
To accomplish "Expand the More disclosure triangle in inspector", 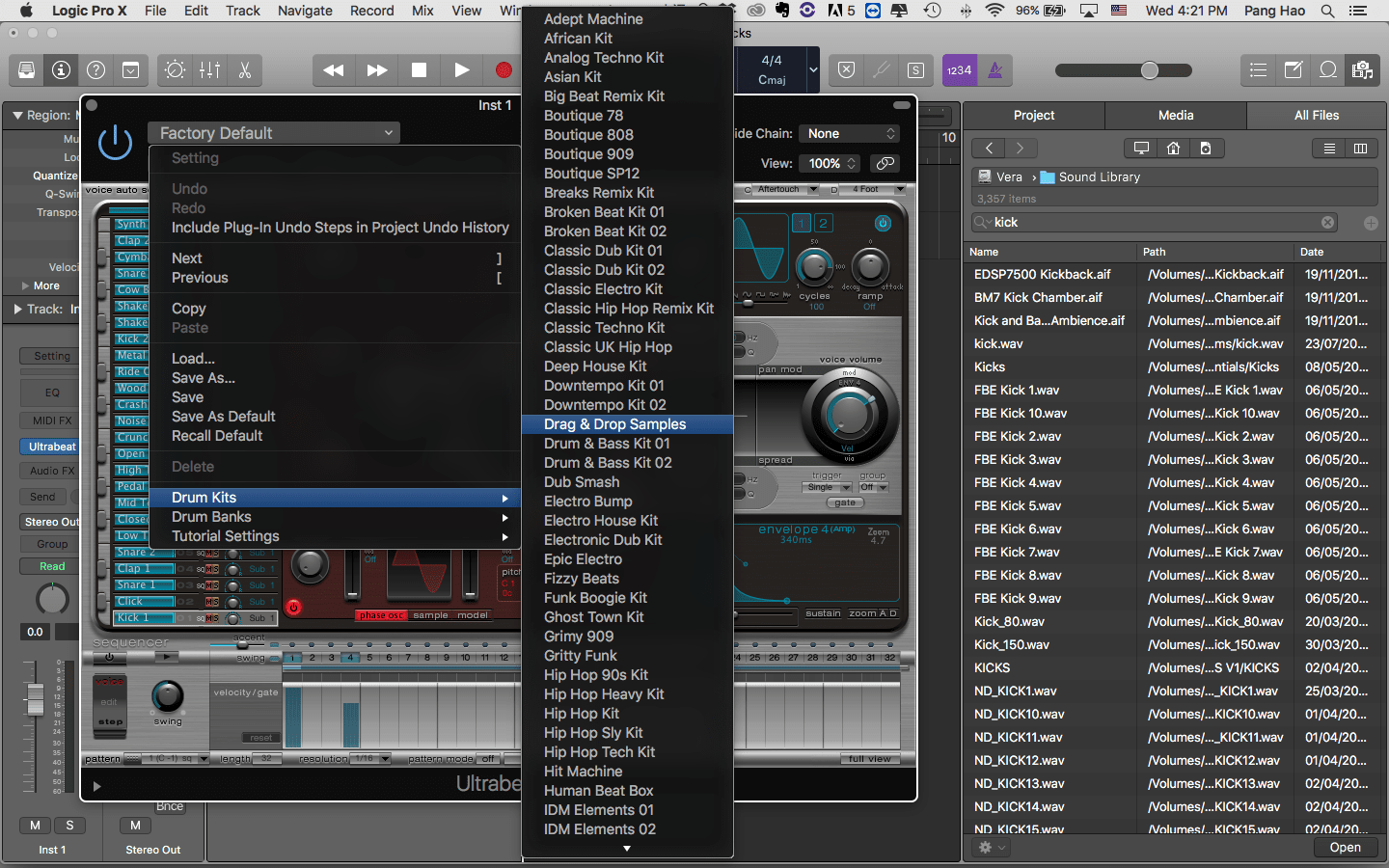I will point(26,286).
